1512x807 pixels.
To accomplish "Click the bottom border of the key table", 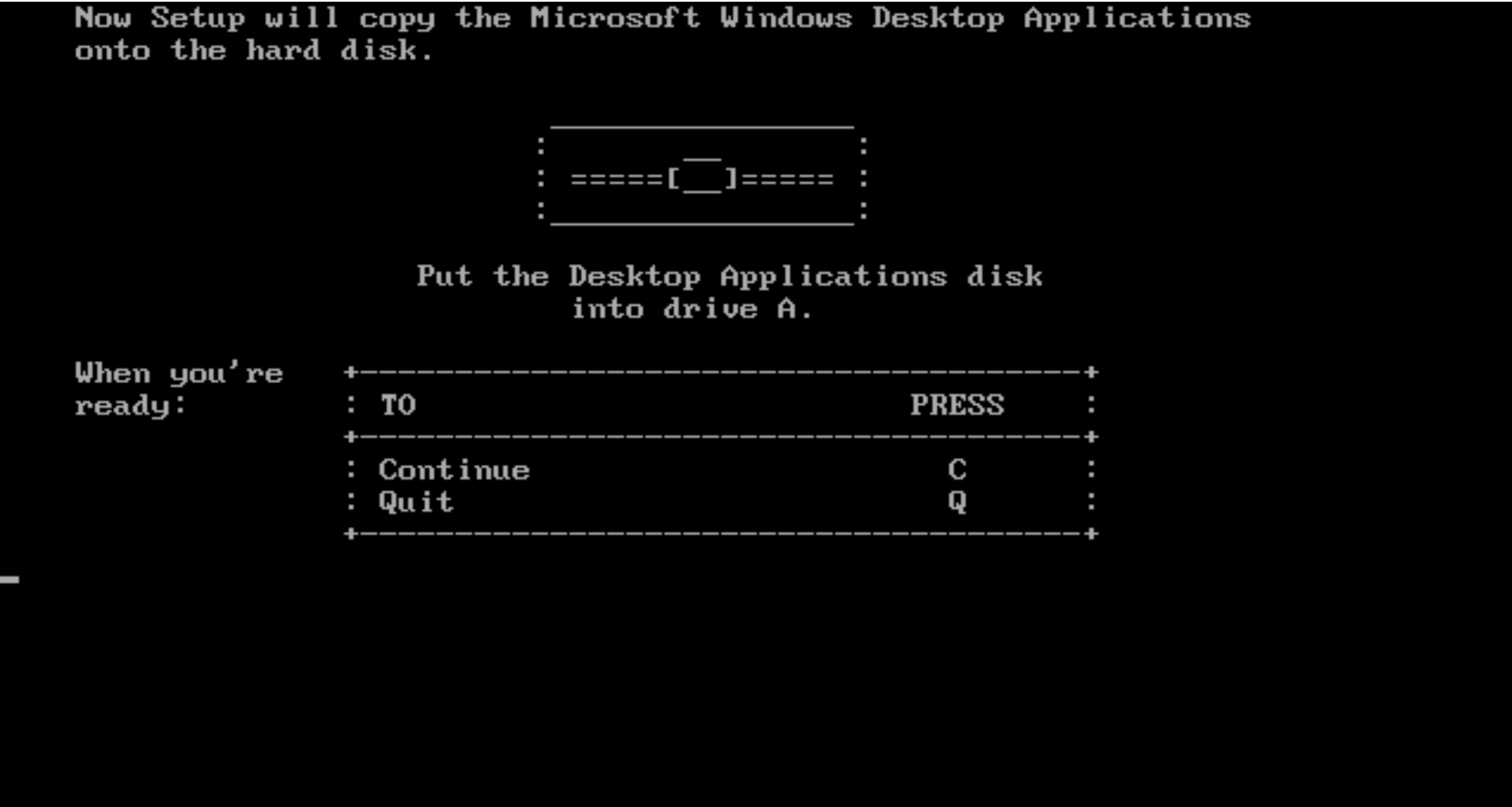I will (721, 533).
